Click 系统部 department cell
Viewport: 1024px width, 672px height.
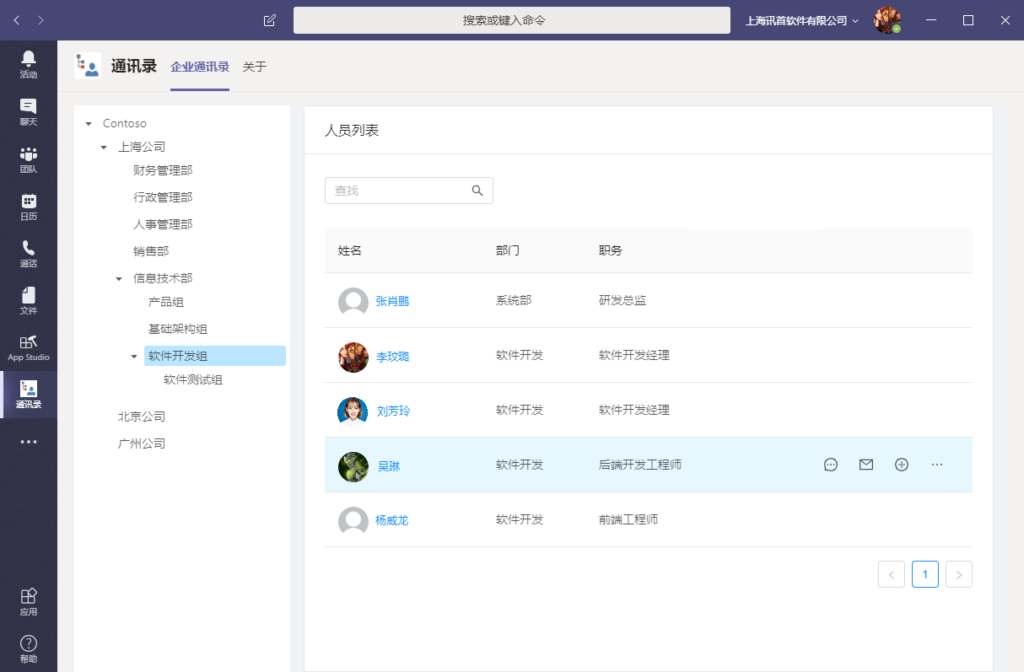(513, 300)
